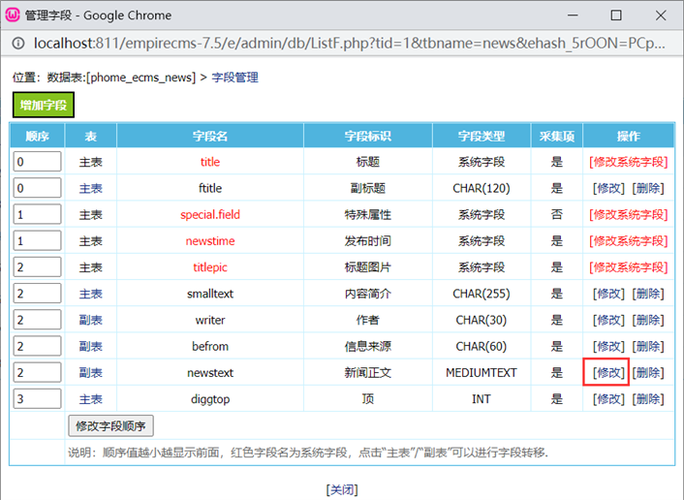Click 修改系统字段 for titlepic row
This screenshot has height=500, width=684.
pos(628,267)
